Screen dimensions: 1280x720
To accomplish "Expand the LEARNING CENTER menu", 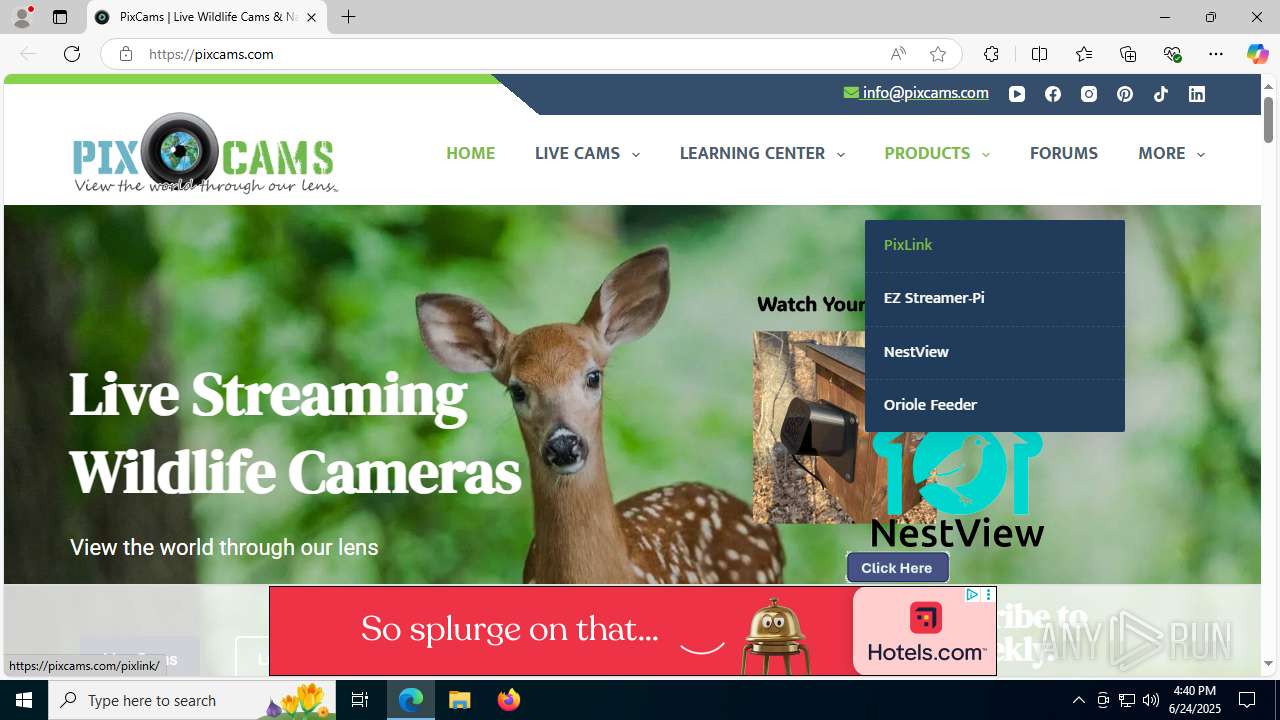I will [762, 153].
